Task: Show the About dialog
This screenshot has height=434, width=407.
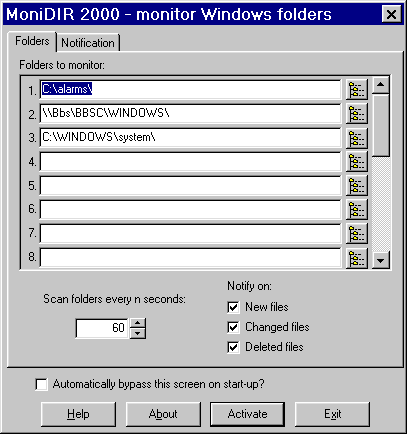Action: (x=163, y=414)
